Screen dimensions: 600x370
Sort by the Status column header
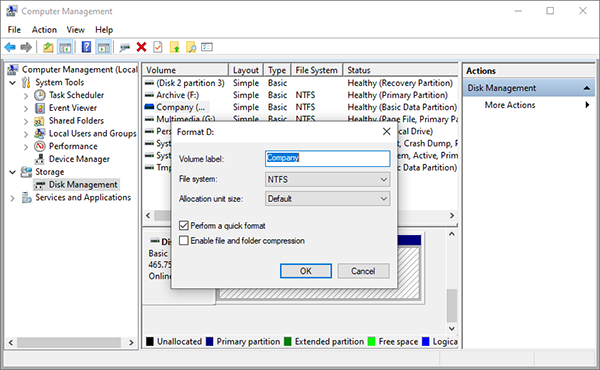coord(400,70)
